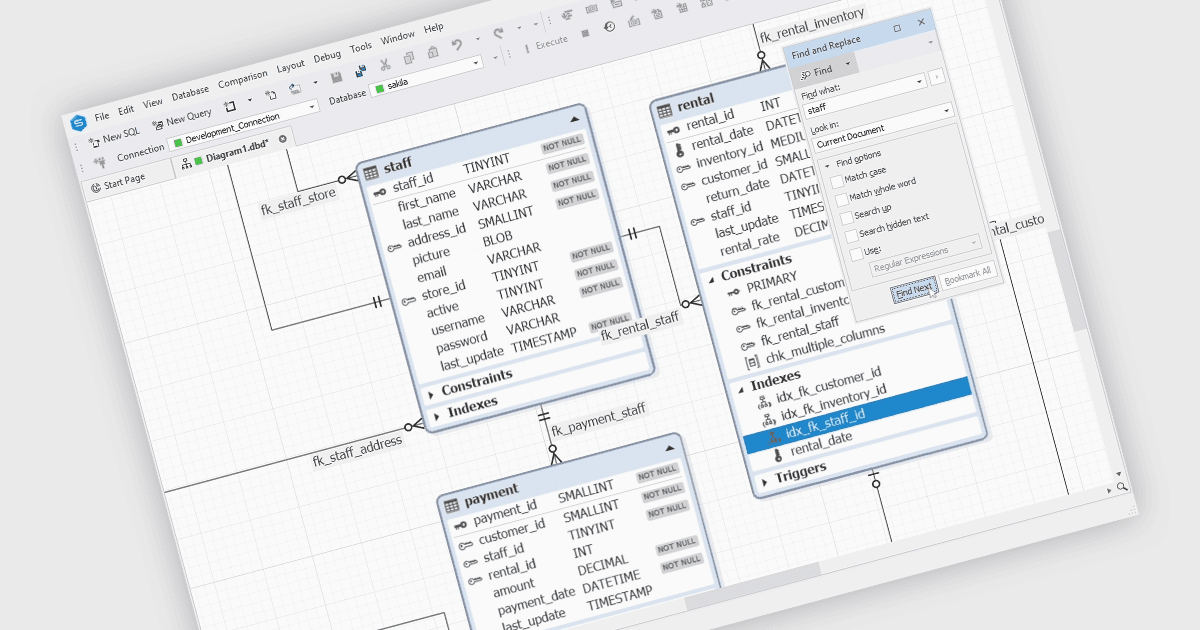Click the staff table grid icon

[371, 173]
